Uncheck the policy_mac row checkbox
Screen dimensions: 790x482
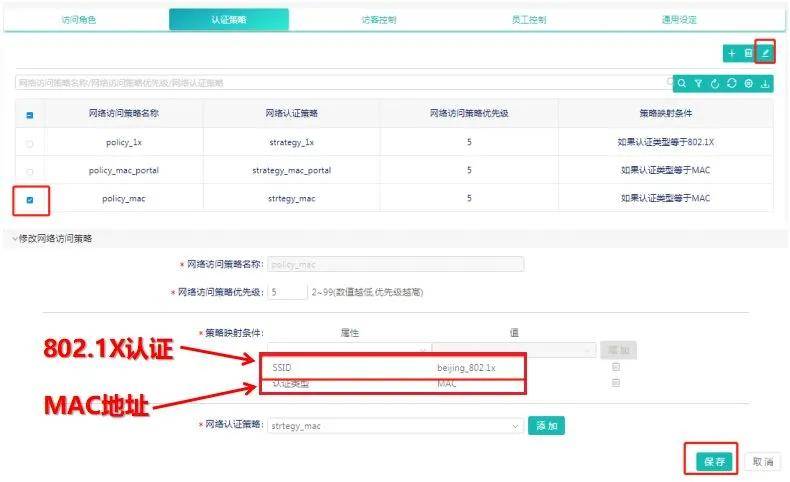point(30,200)
